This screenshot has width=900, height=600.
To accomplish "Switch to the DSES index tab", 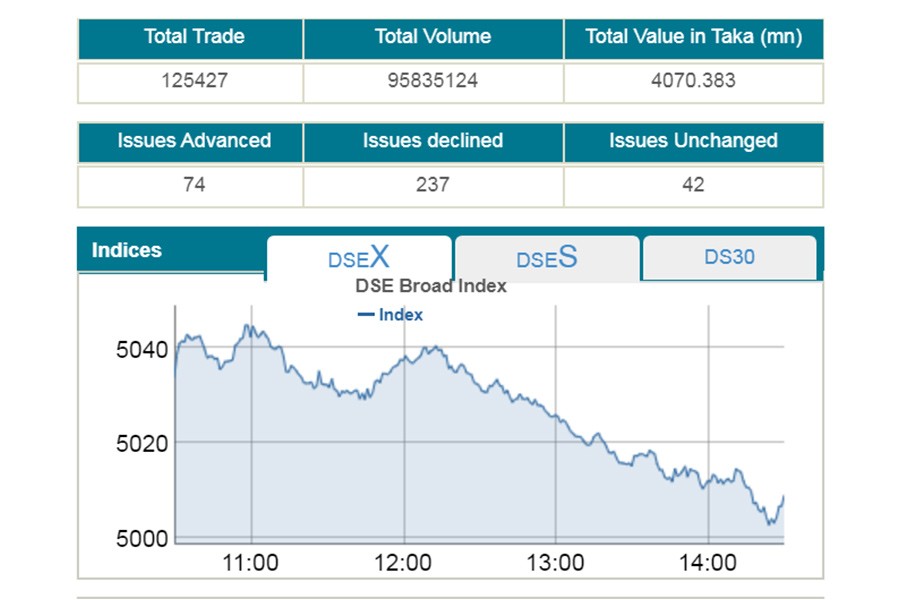I will 546,258.
